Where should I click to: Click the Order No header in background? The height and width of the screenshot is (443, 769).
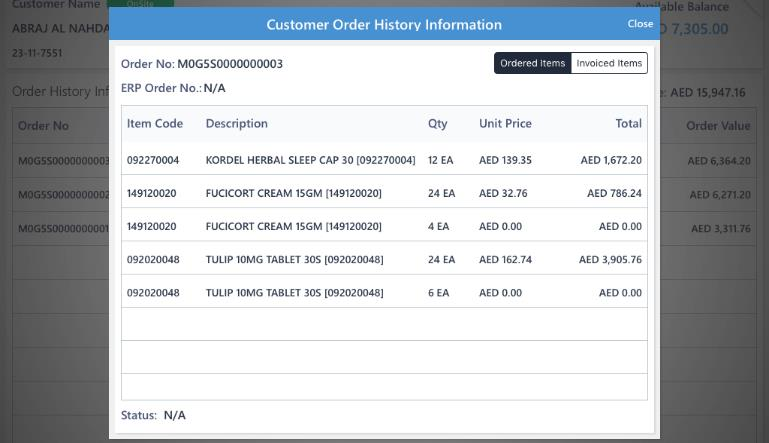click(43, 126)
